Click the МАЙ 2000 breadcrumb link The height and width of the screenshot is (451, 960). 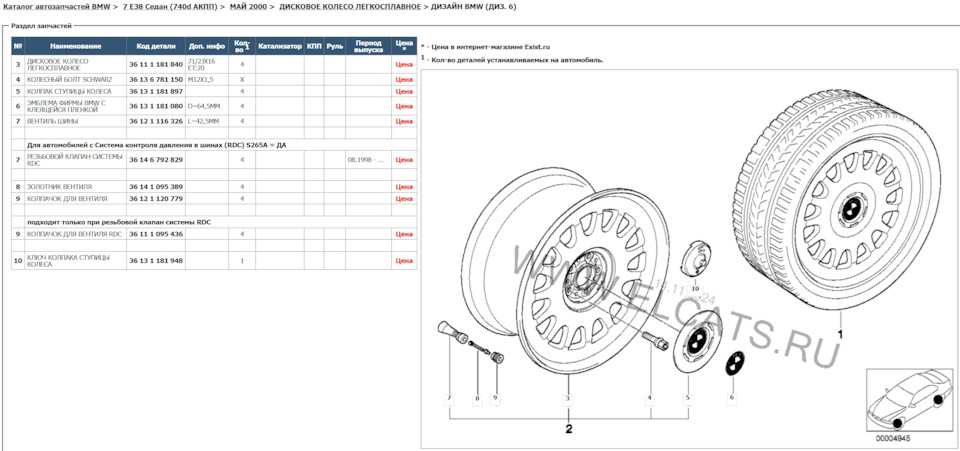pyautogui.click(x=248, y=6)
